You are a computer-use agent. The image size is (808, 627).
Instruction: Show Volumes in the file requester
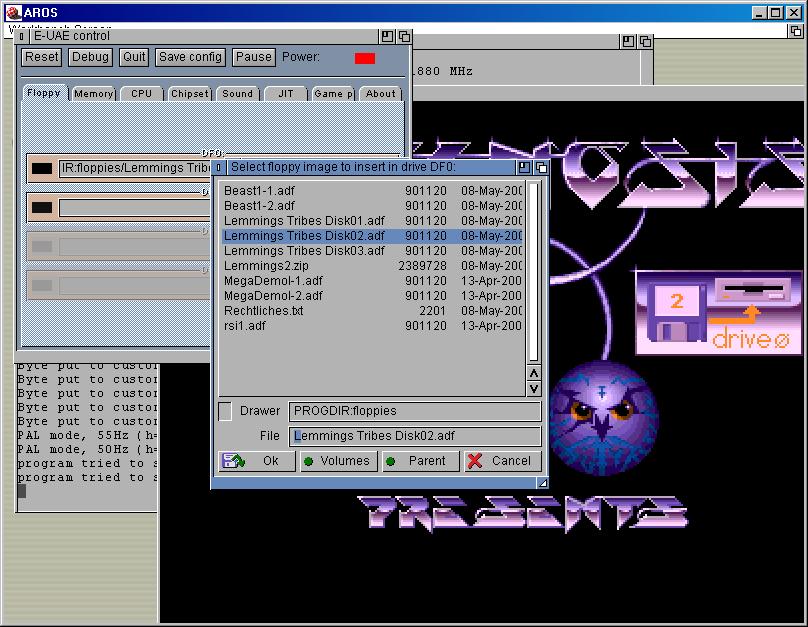[x=339, y=461]
